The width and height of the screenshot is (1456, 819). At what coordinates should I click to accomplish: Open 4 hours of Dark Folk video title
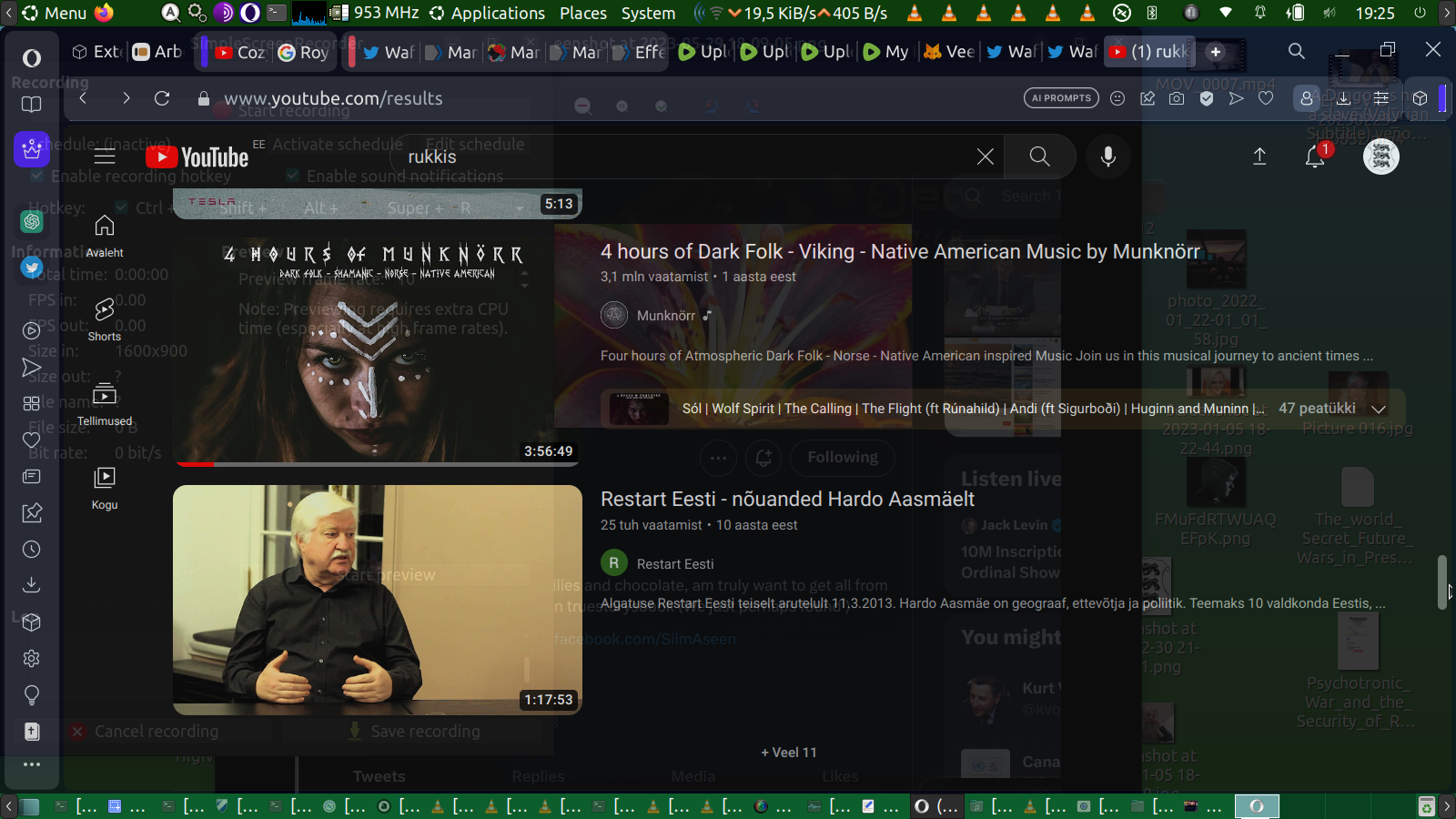pyautogui.click(x=900, y=251)
